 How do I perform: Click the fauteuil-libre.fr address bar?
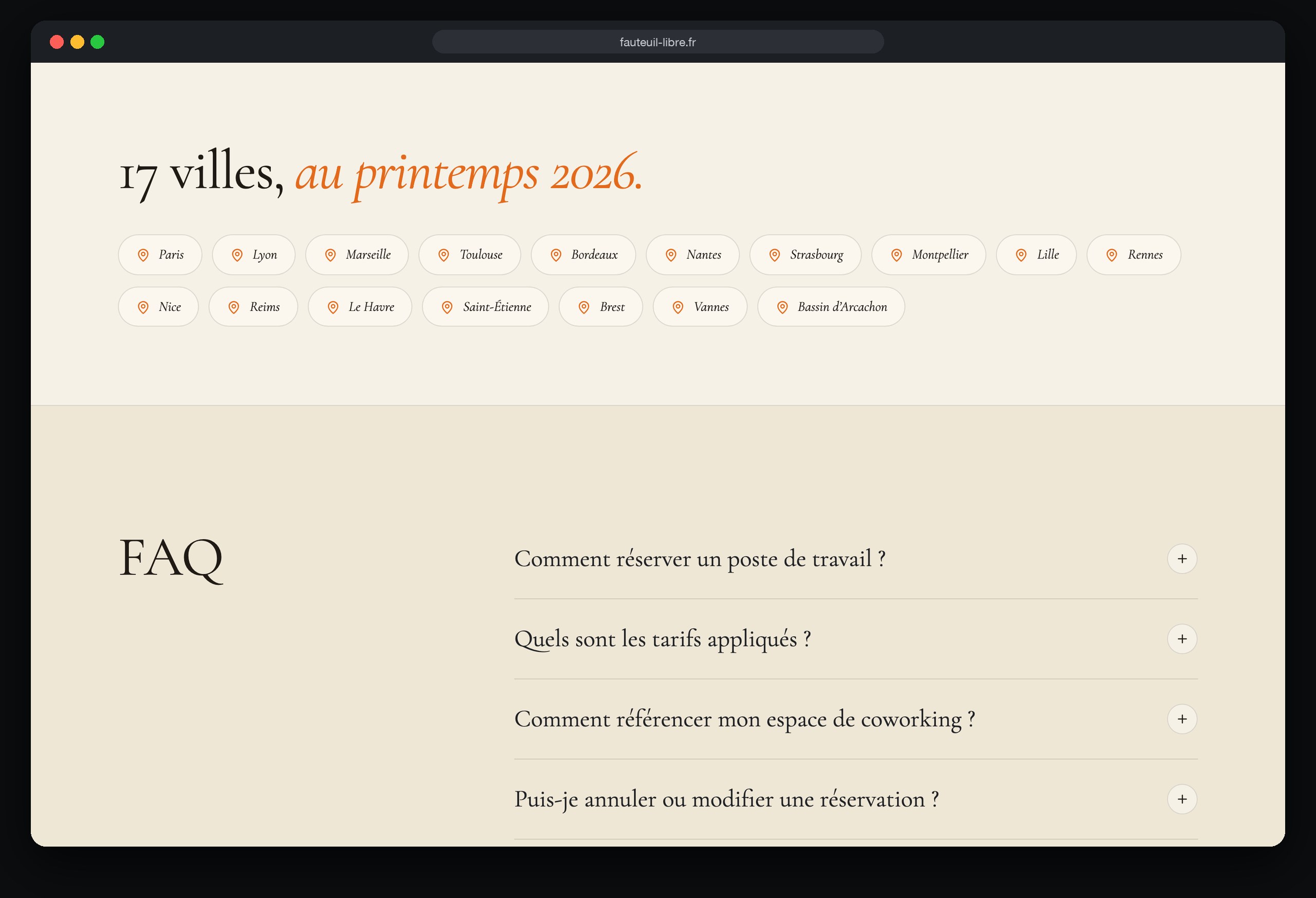coord(658,42)
